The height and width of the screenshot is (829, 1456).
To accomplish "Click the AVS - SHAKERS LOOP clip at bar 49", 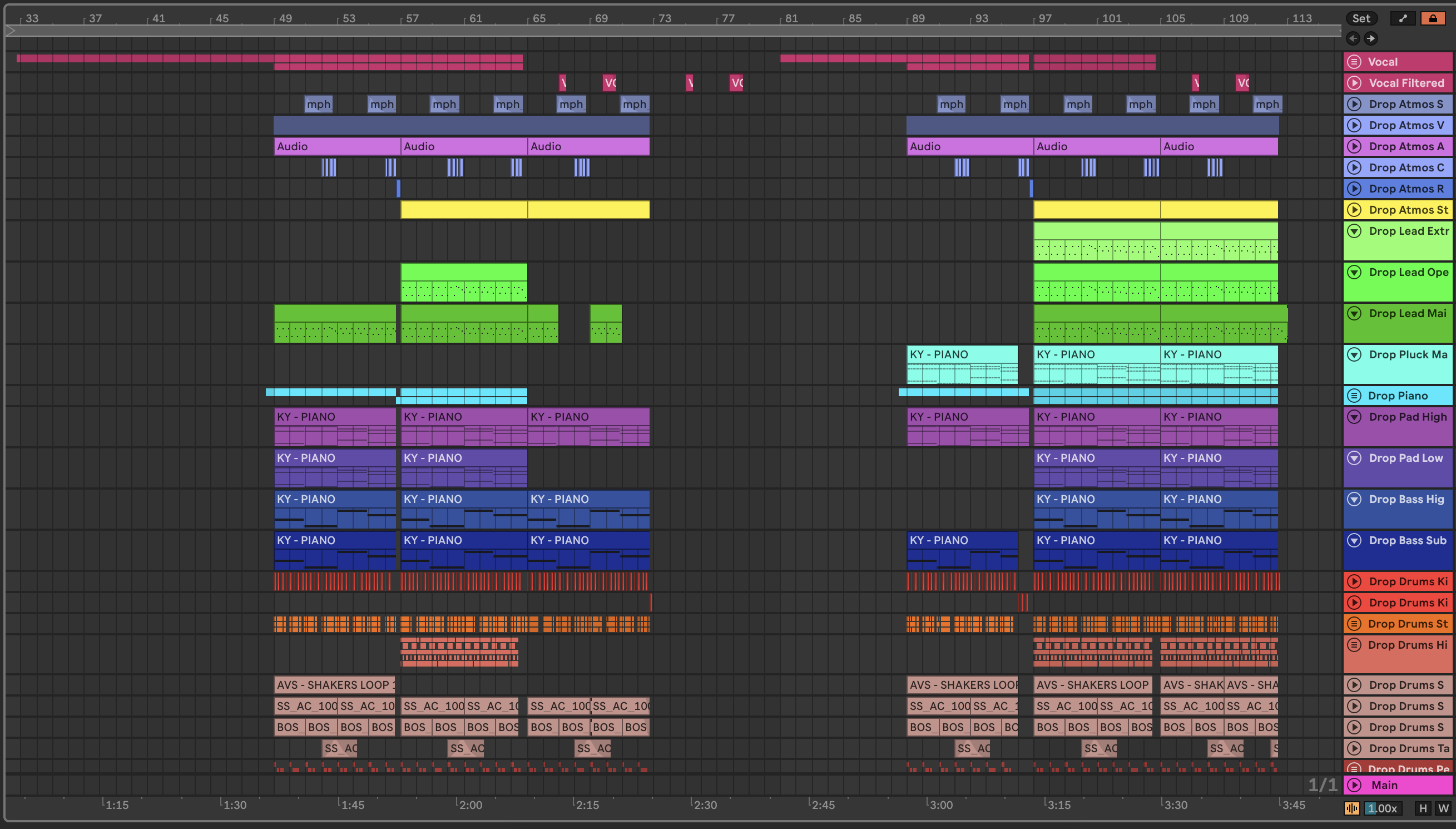I will [x=335, y=685].
